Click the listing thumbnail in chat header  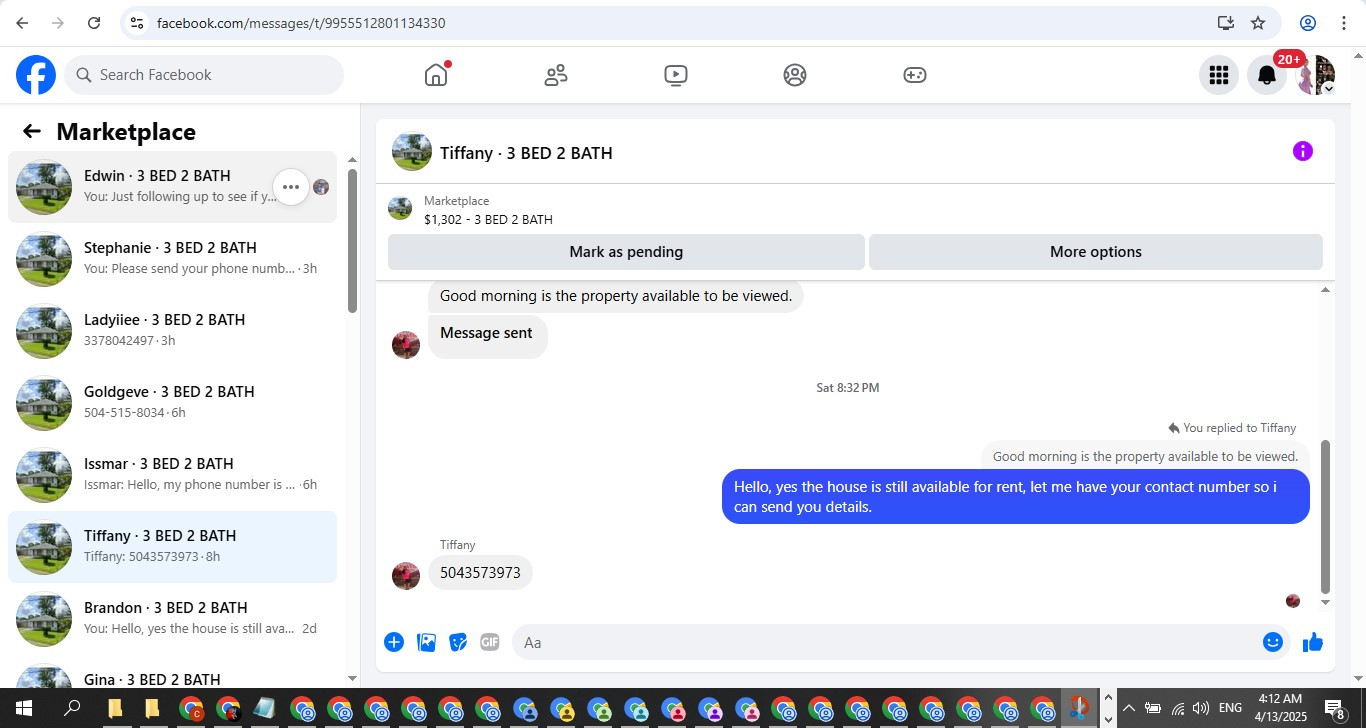pyautogui.click(x=412, y=152)
